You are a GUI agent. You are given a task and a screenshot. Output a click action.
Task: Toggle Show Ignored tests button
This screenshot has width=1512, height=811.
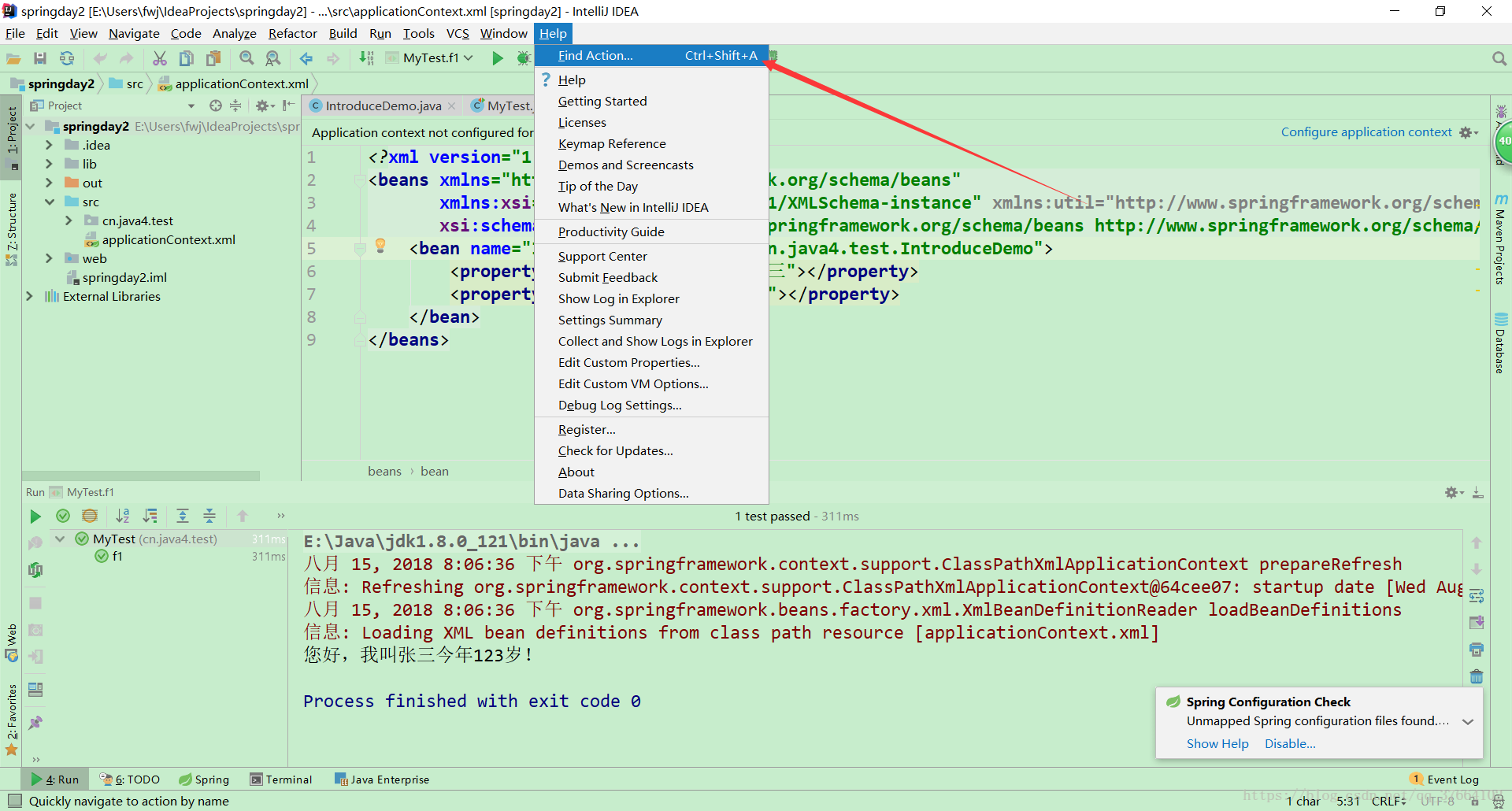coord(90,516)
